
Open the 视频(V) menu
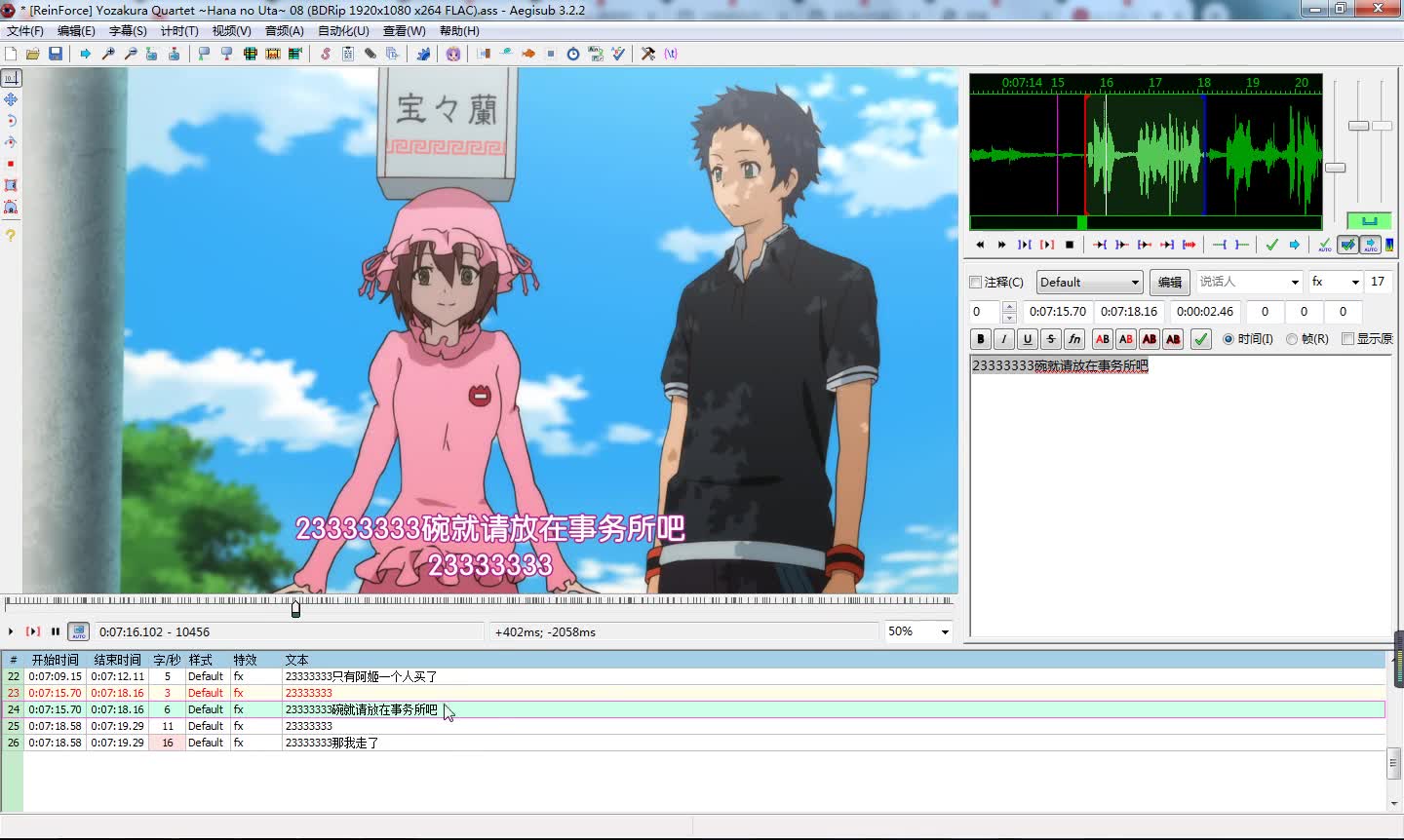pyautogui.click(x=232, y=31)
